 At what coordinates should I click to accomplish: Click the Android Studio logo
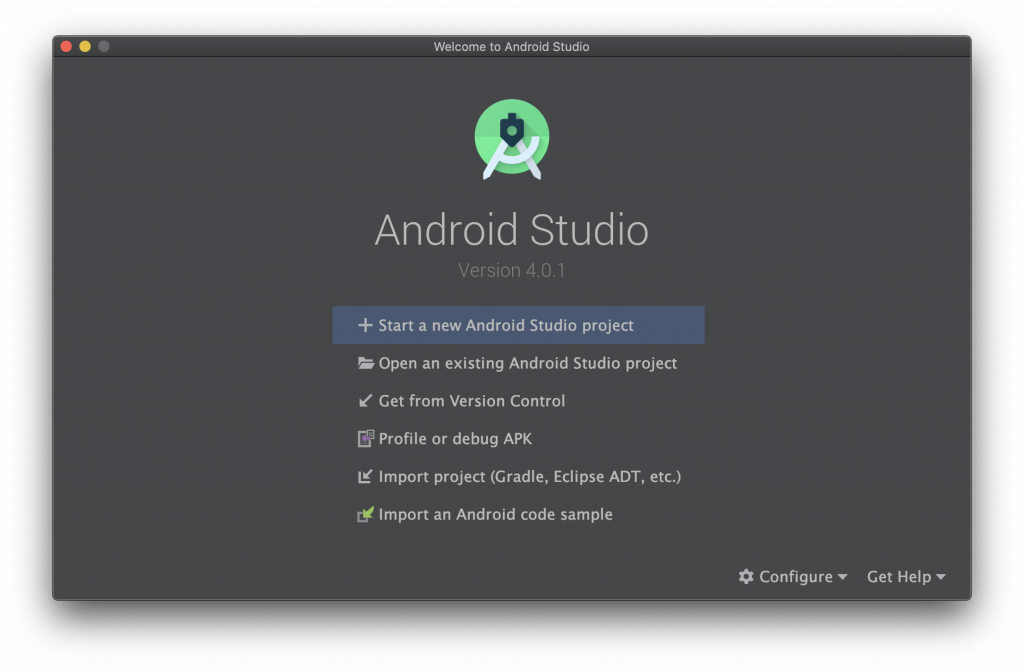511,139
